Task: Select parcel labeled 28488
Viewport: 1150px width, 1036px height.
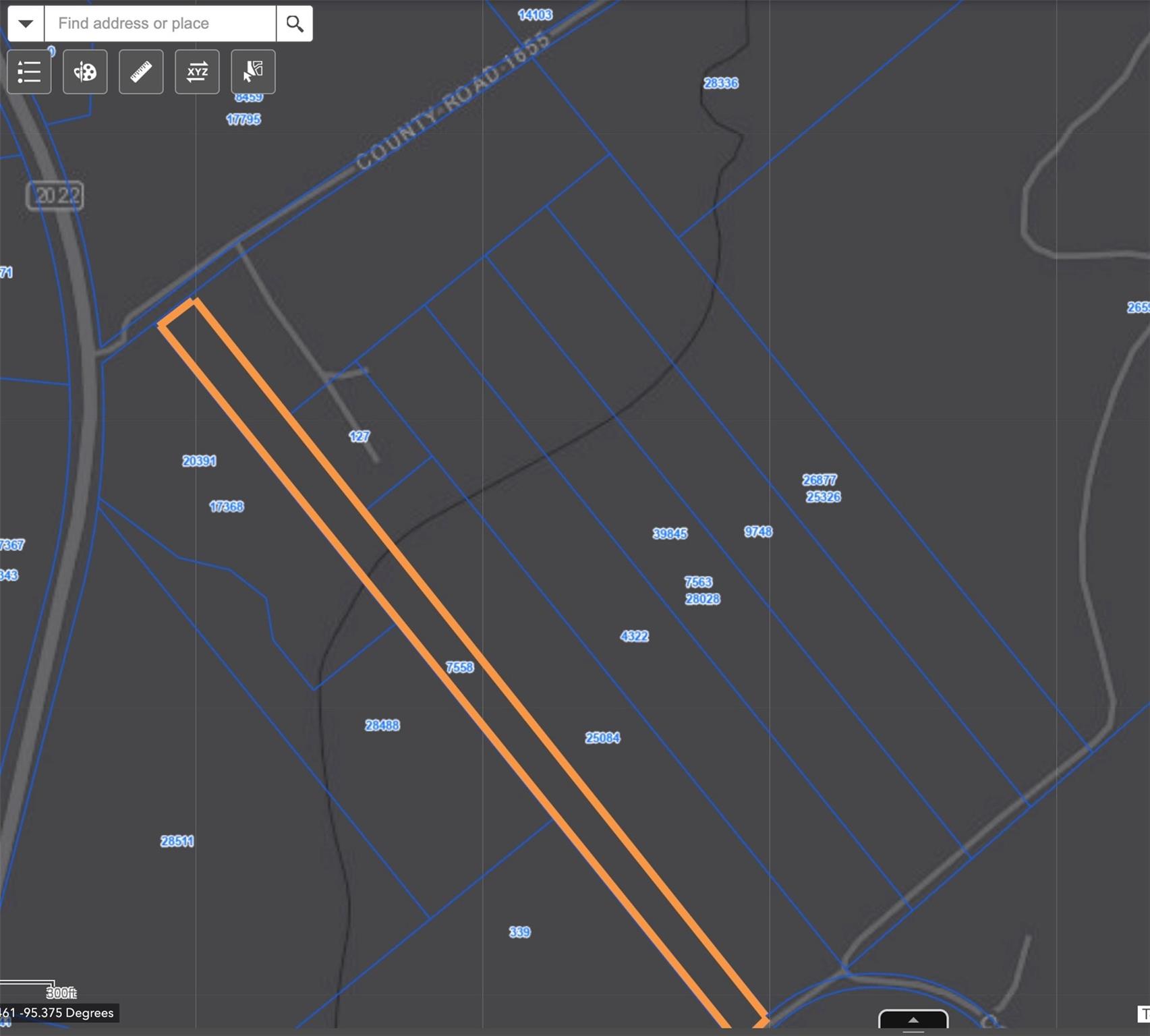Action: [382, 725]
